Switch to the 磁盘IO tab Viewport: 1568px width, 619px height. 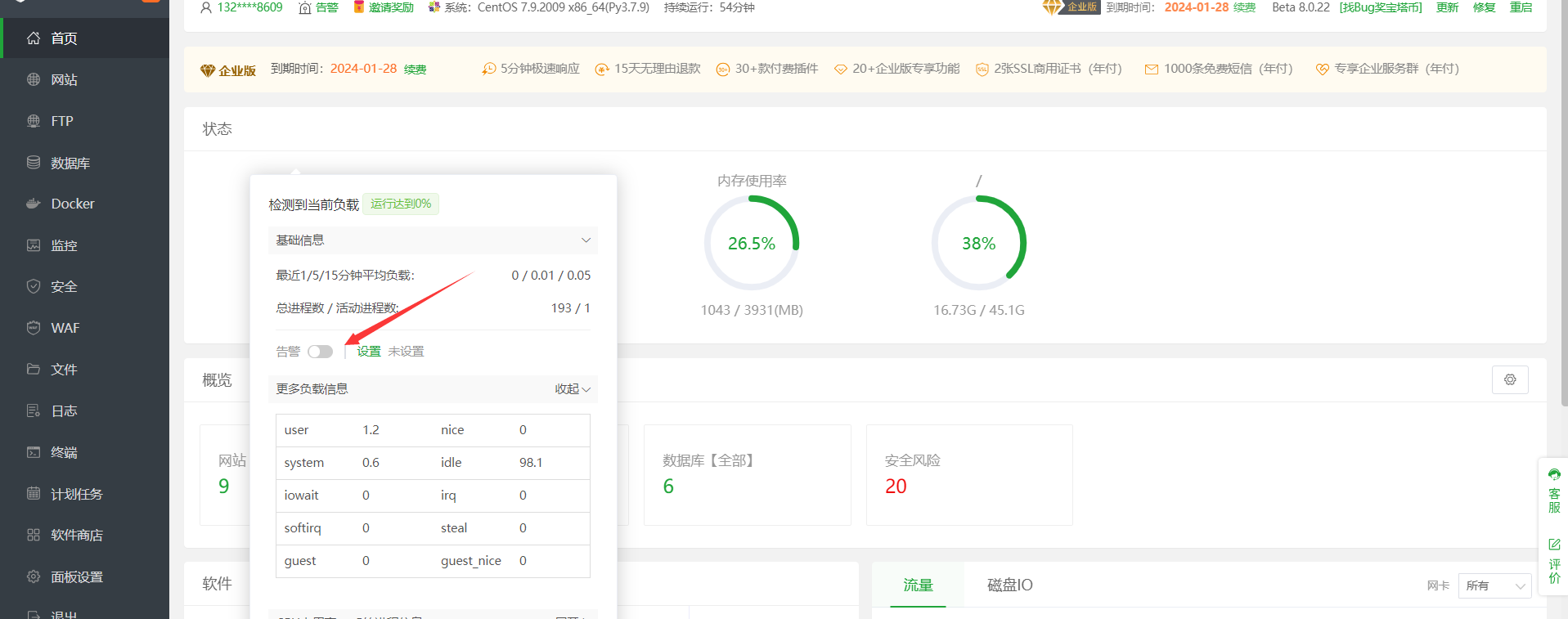1010,585
